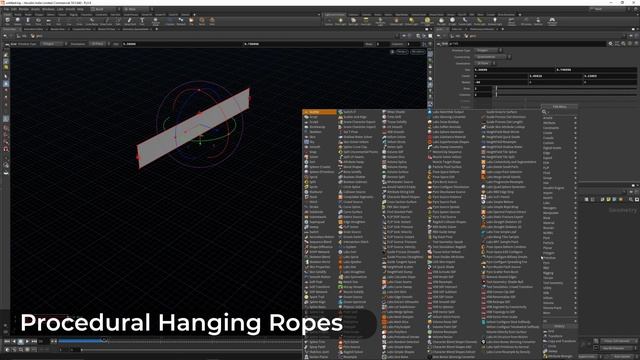This screenshot has height=360, width=640.
Task: Click the Persp viewport button
Action: pos(402,52)
